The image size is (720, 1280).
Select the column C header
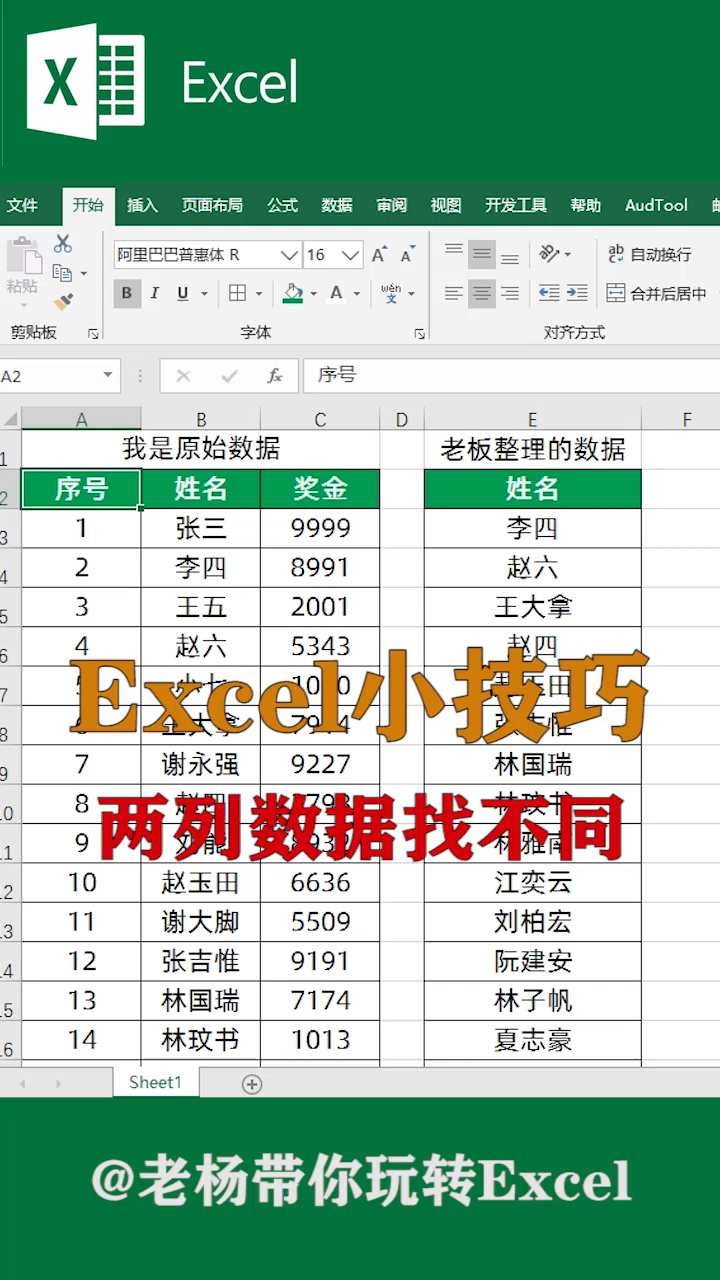pos(320,419)
